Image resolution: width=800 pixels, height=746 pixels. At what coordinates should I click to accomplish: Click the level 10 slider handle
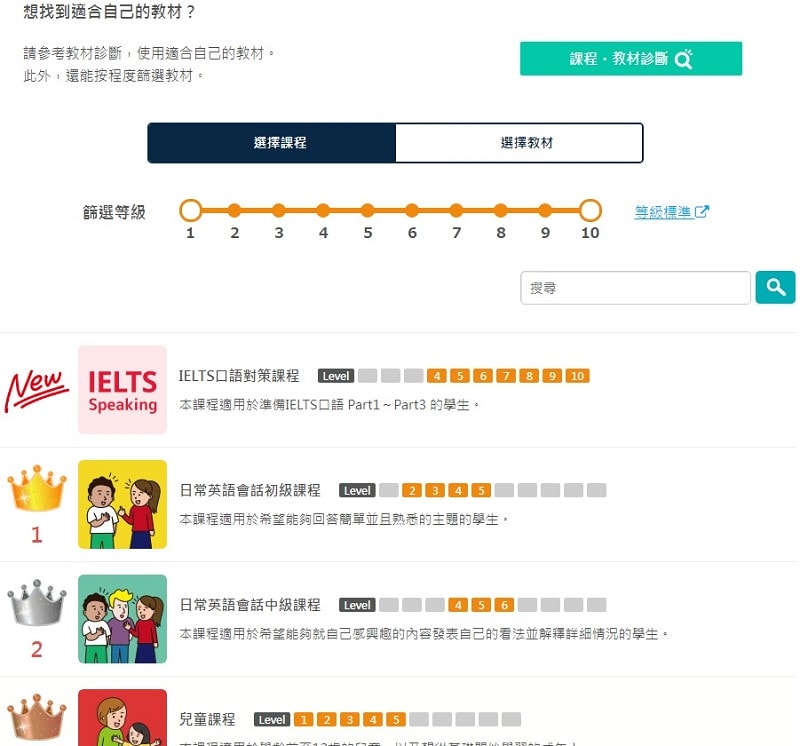click(590, 210)
